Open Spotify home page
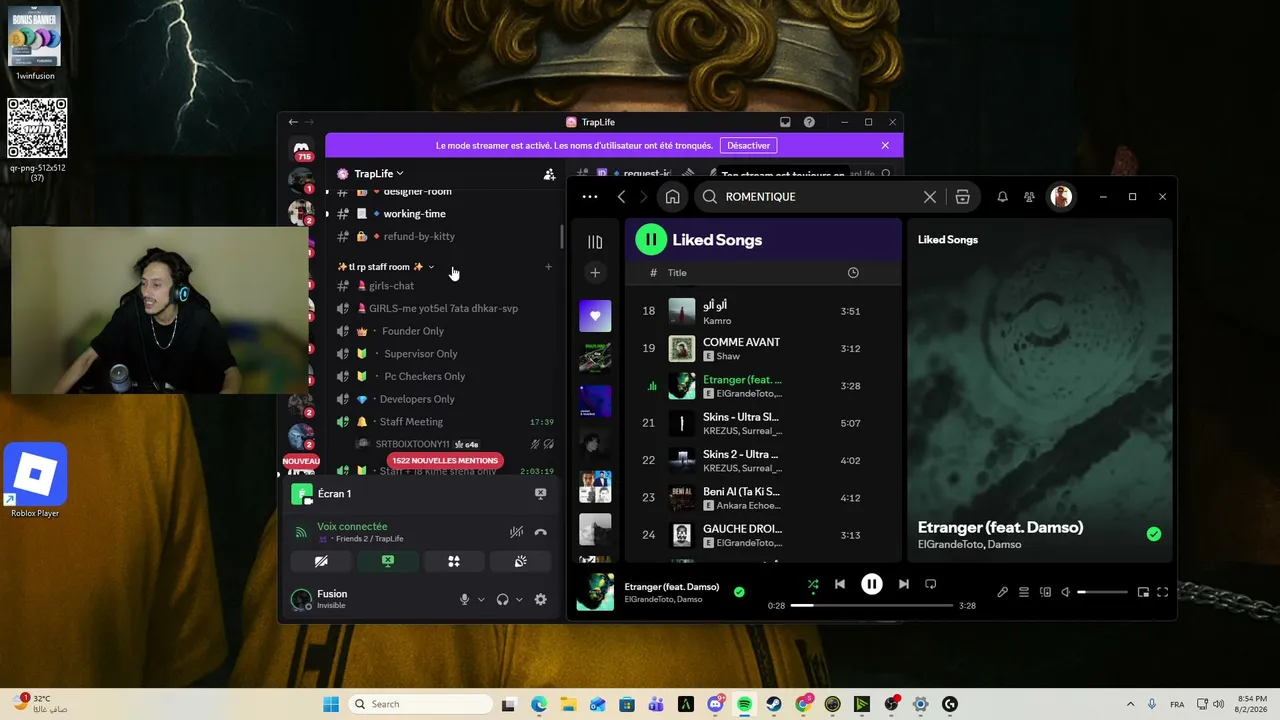Image resolution: width=1280 pixels, height=720 pixels. tap(672, 197)
